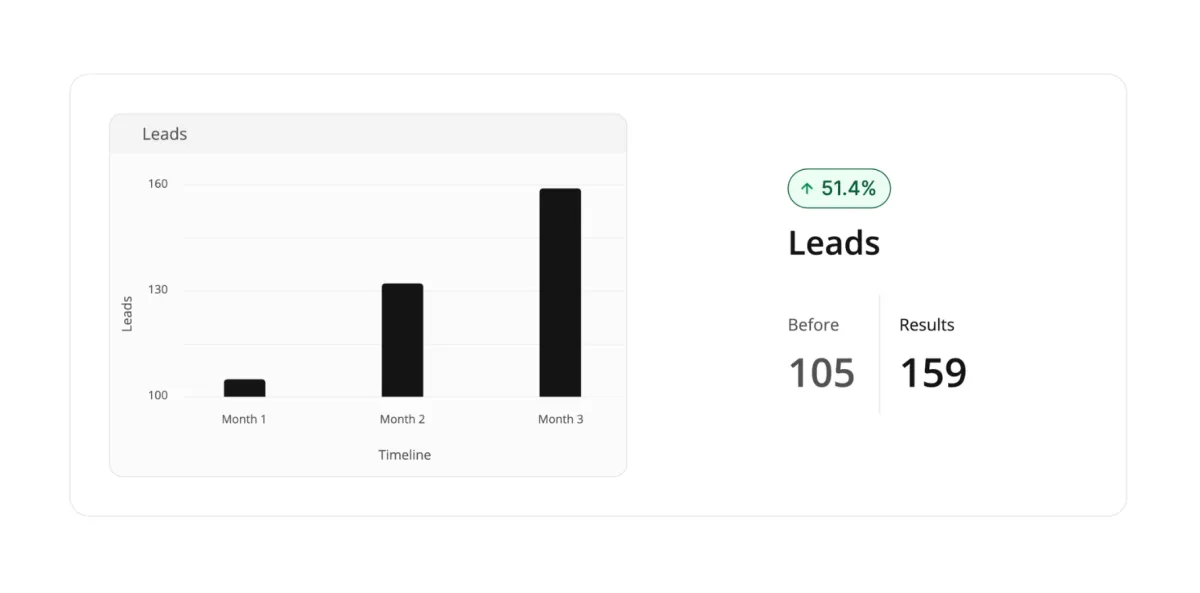Click the Results value 159
This screenshot has height=593, width=1200.
[933, 373]
